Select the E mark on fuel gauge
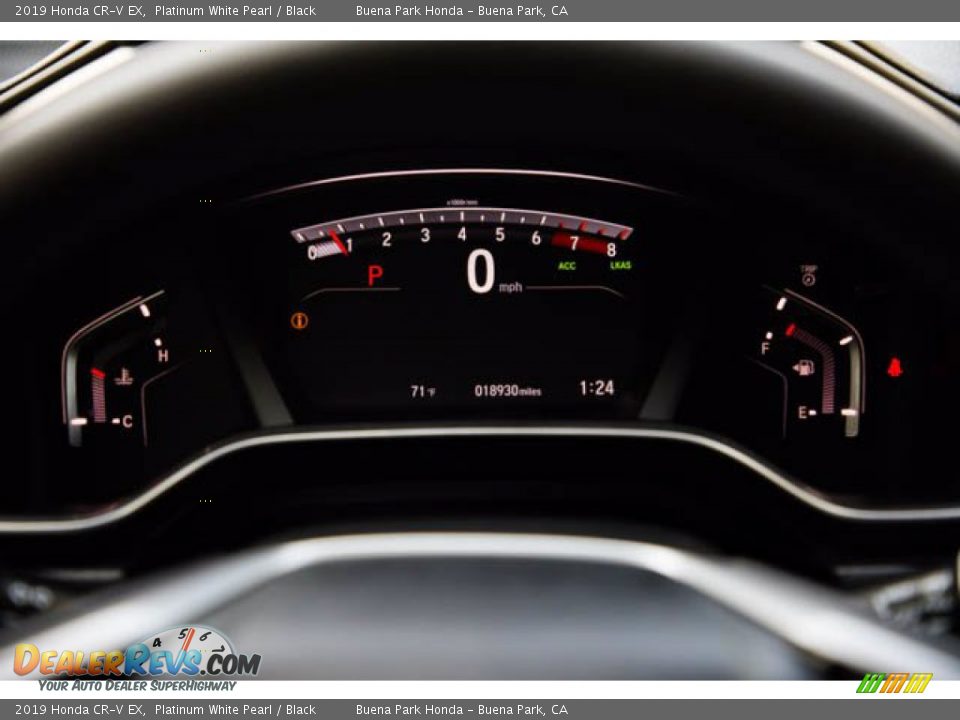The height and width of the screenshot is (720, 960). pyautogui.click(x=802, y=413)
